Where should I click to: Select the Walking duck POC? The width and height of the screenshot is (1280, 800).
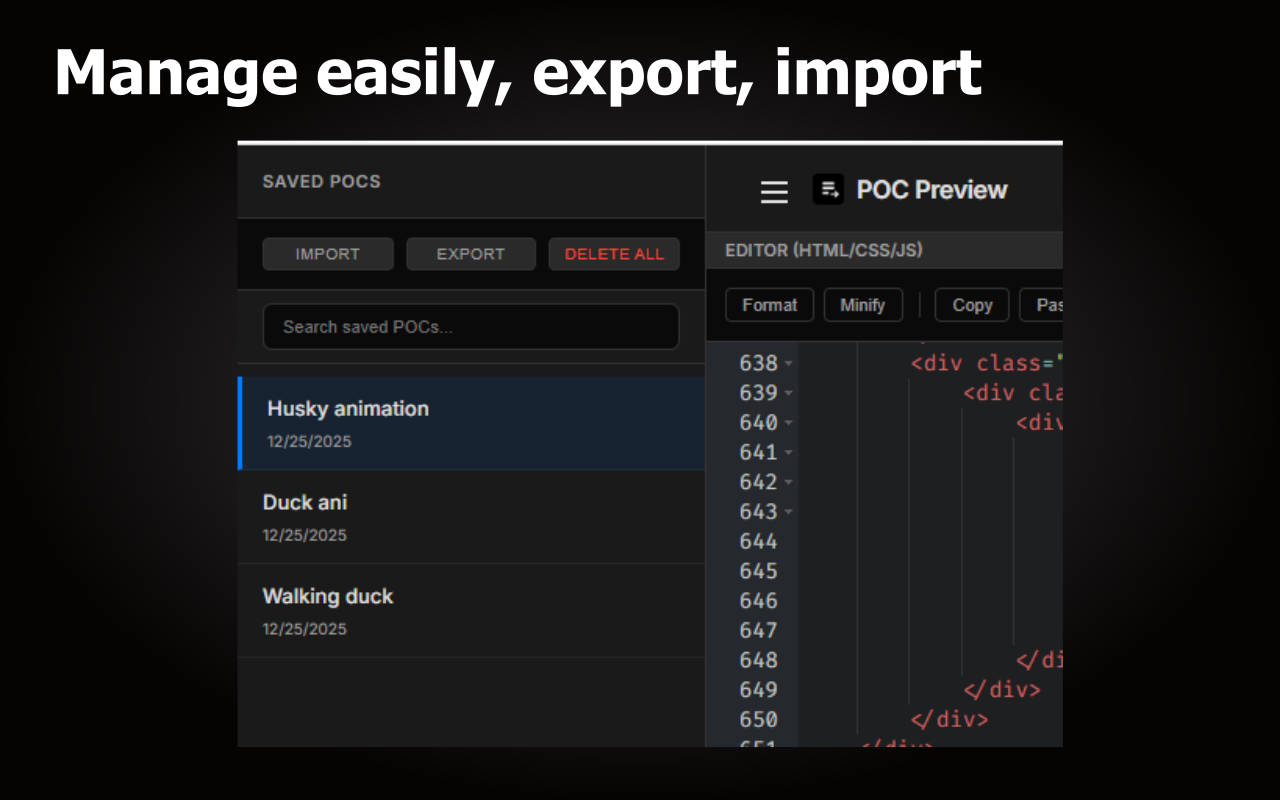pos(470,610)
